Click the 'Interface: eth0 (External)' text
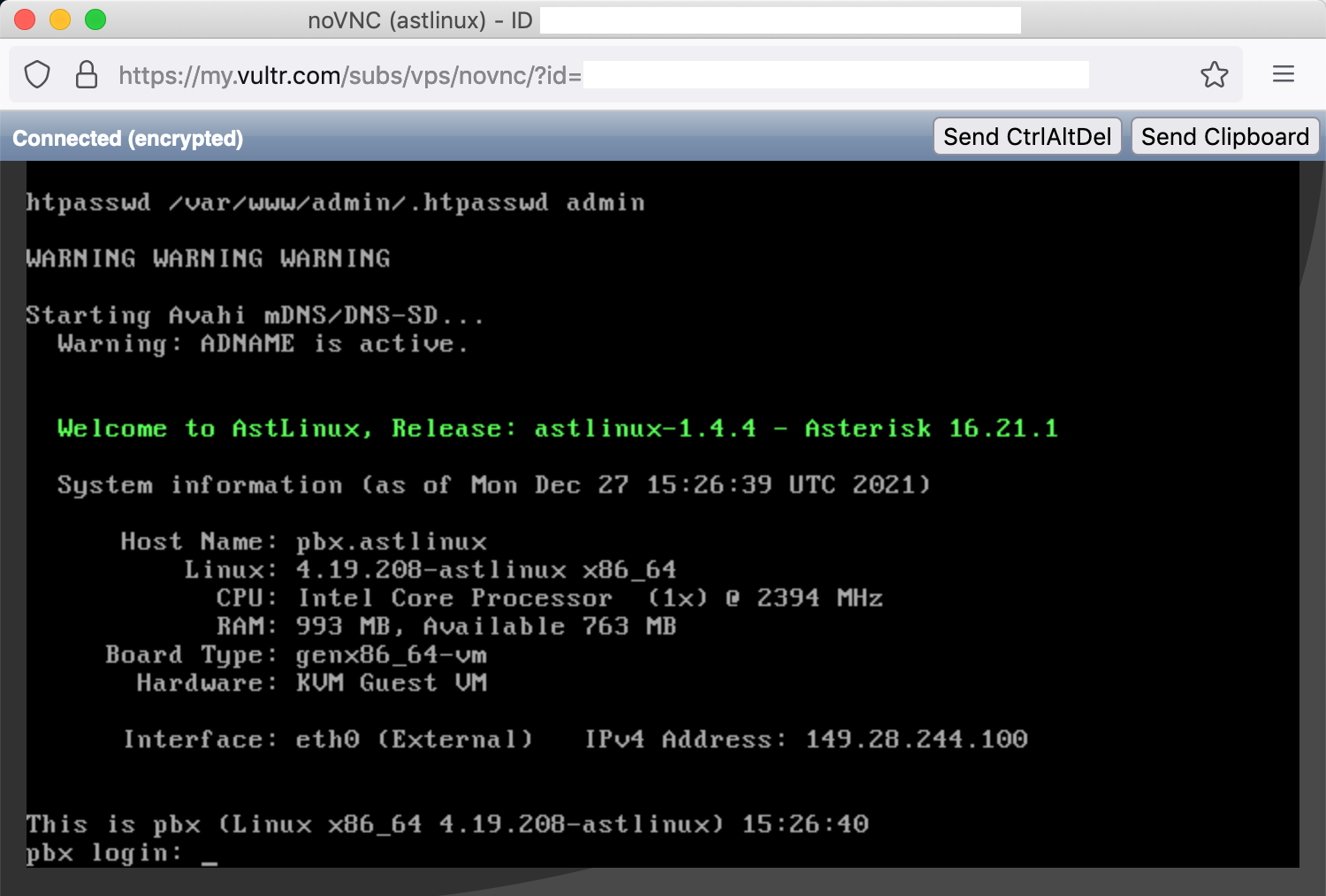Image resolution: width=1326 pixels, height=896 pixels. [x=328, y=740]
